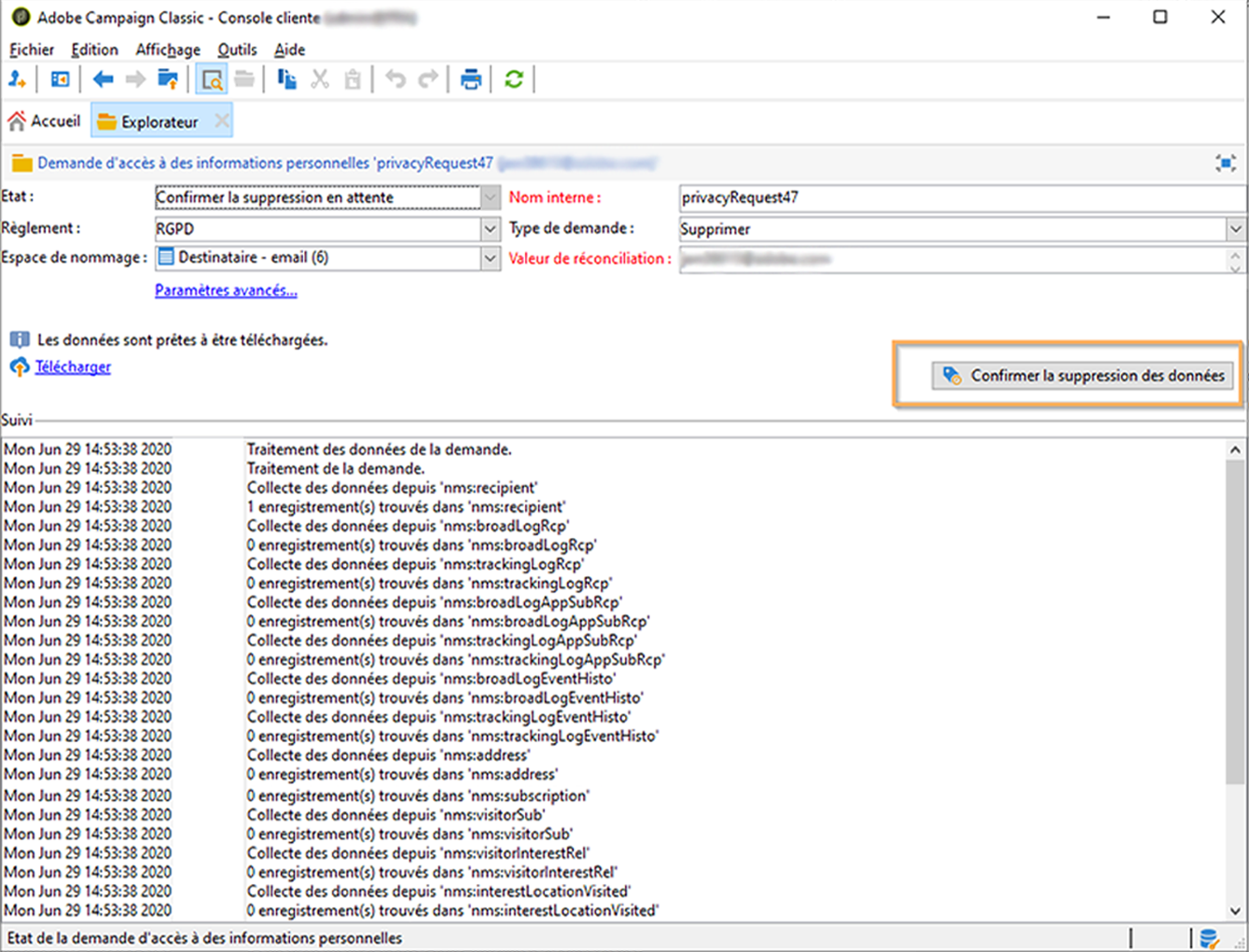Go back with the blue left arrow
The height and width of the screenshot is (952, 1249).
pyautogui.click(x=103, y=79)
